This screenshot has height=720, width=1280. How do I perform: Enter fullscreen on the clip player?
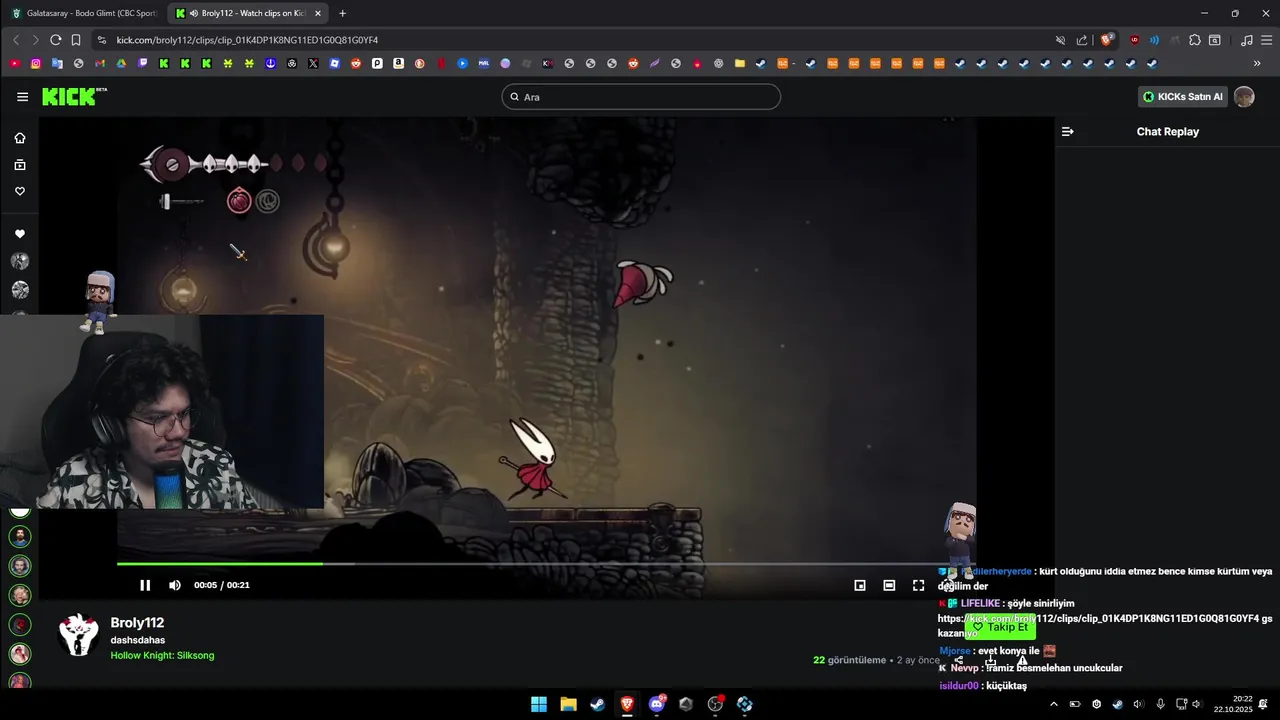918,585
